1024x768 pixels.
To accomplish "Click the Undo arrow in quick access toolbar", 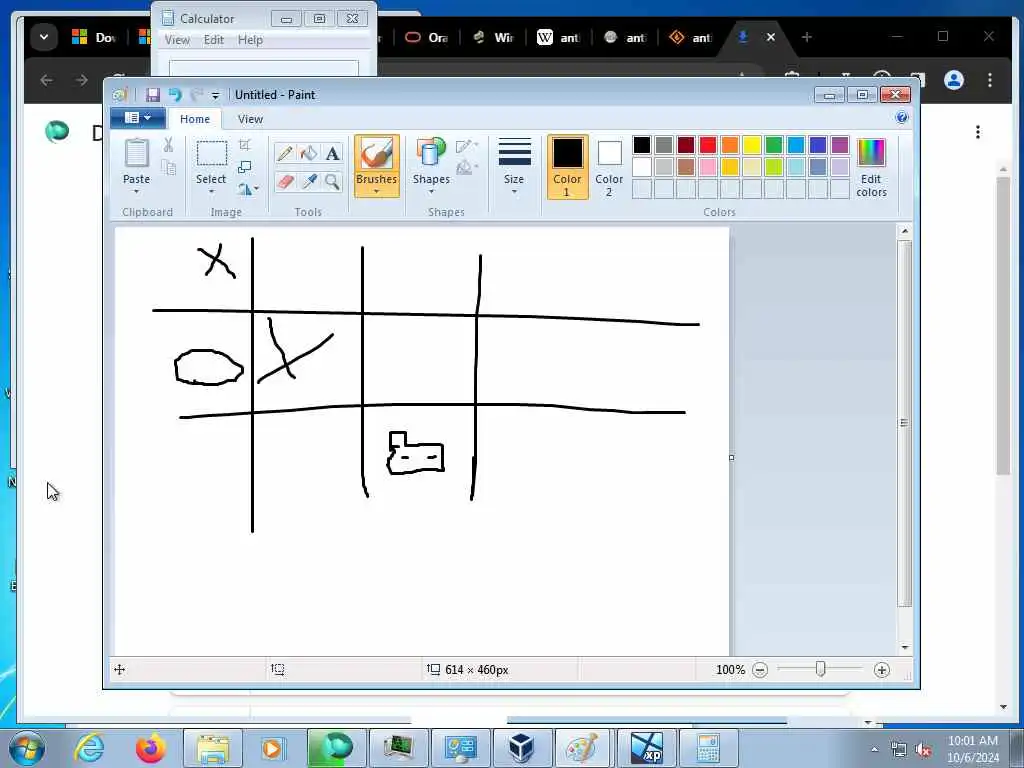I will pos(174,95).
